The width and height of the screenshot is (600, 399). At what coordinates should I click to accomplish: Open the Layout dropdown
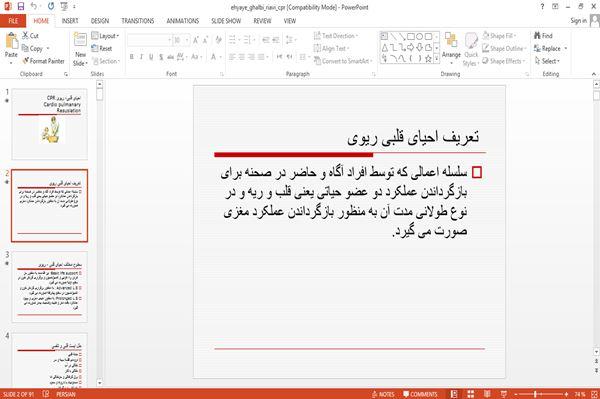click(x=105, y=36)
